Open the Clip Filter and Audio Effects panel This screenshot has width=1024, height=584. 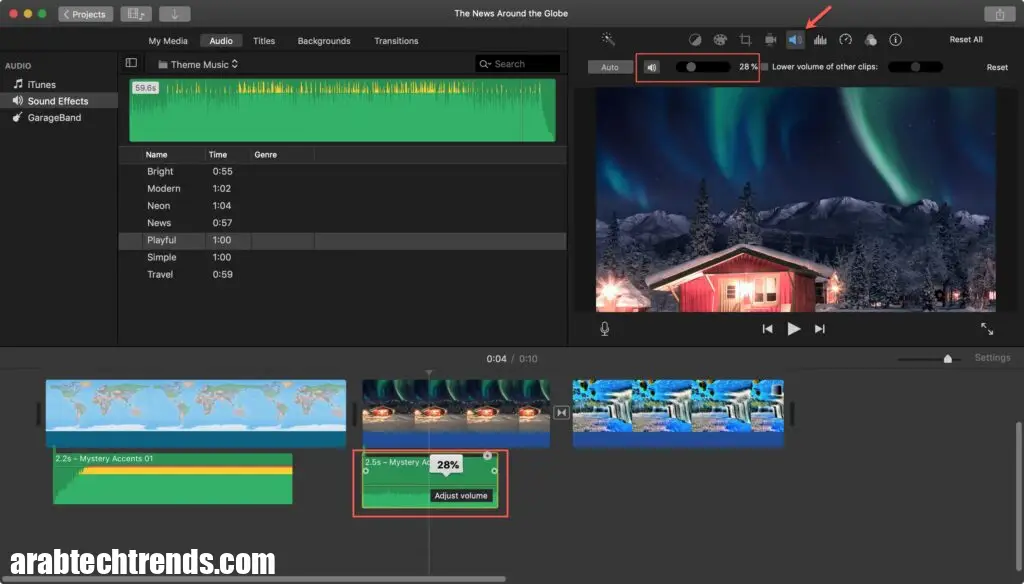871,40
